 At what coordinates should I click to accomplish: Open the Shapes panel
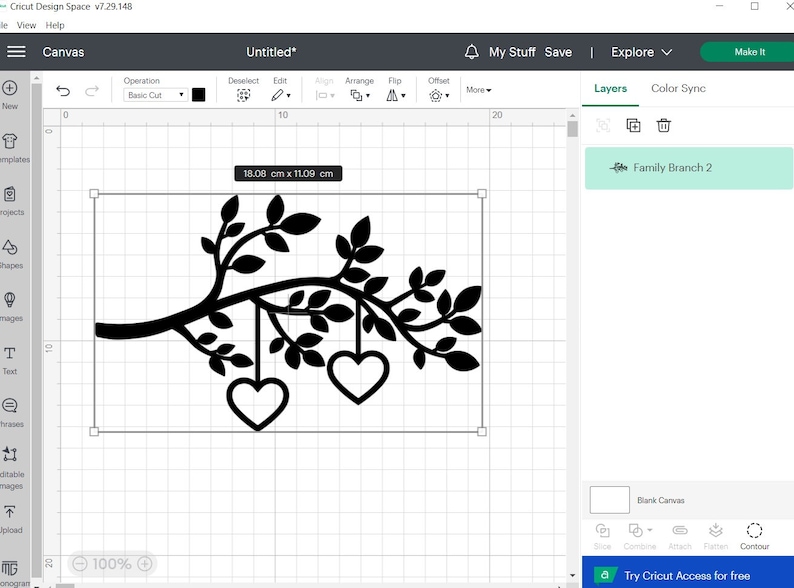tap(10, 252)
